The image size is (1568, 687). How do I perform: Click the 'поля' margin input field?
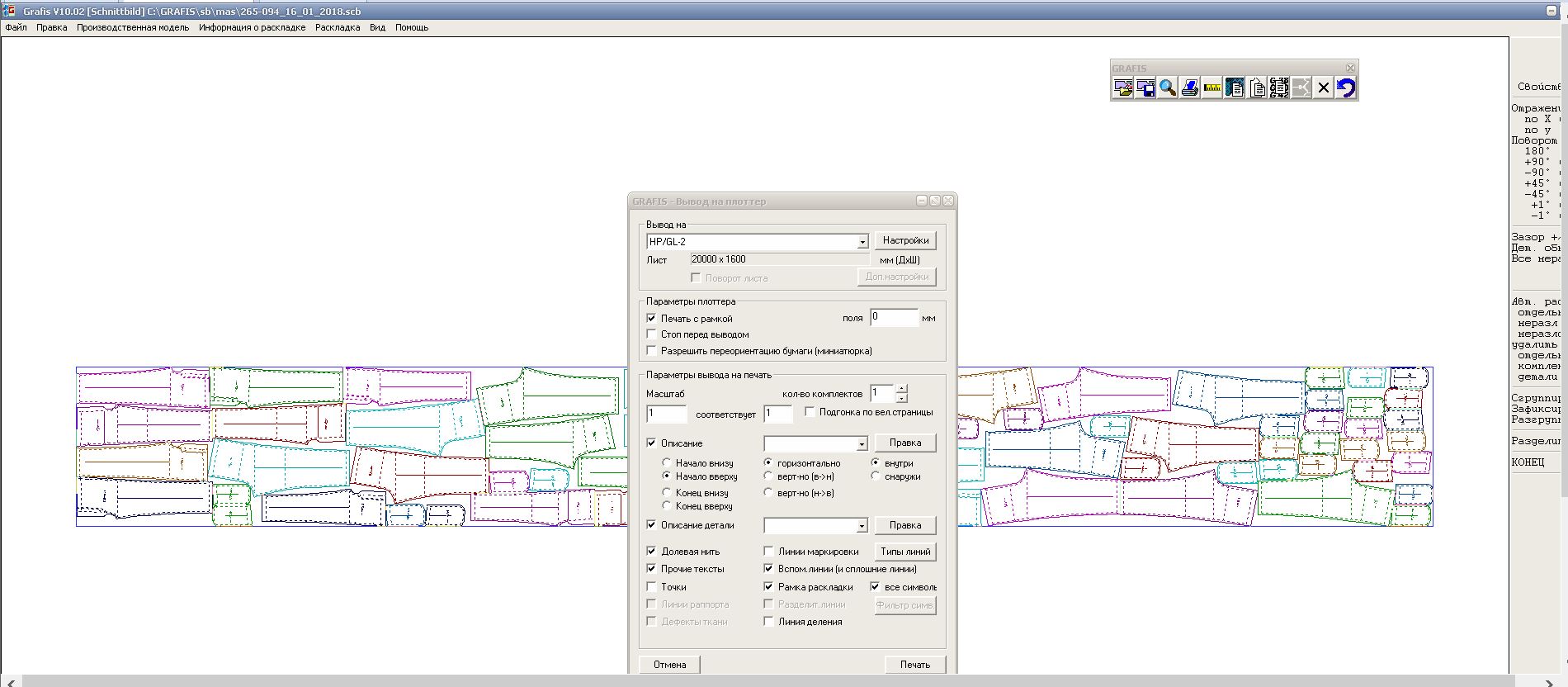tap(894, 318)
